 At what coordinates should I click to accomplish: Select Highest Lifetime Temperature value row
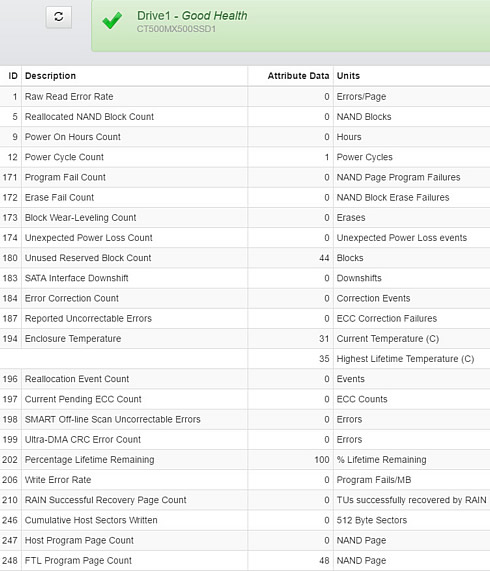click(245, 359)
